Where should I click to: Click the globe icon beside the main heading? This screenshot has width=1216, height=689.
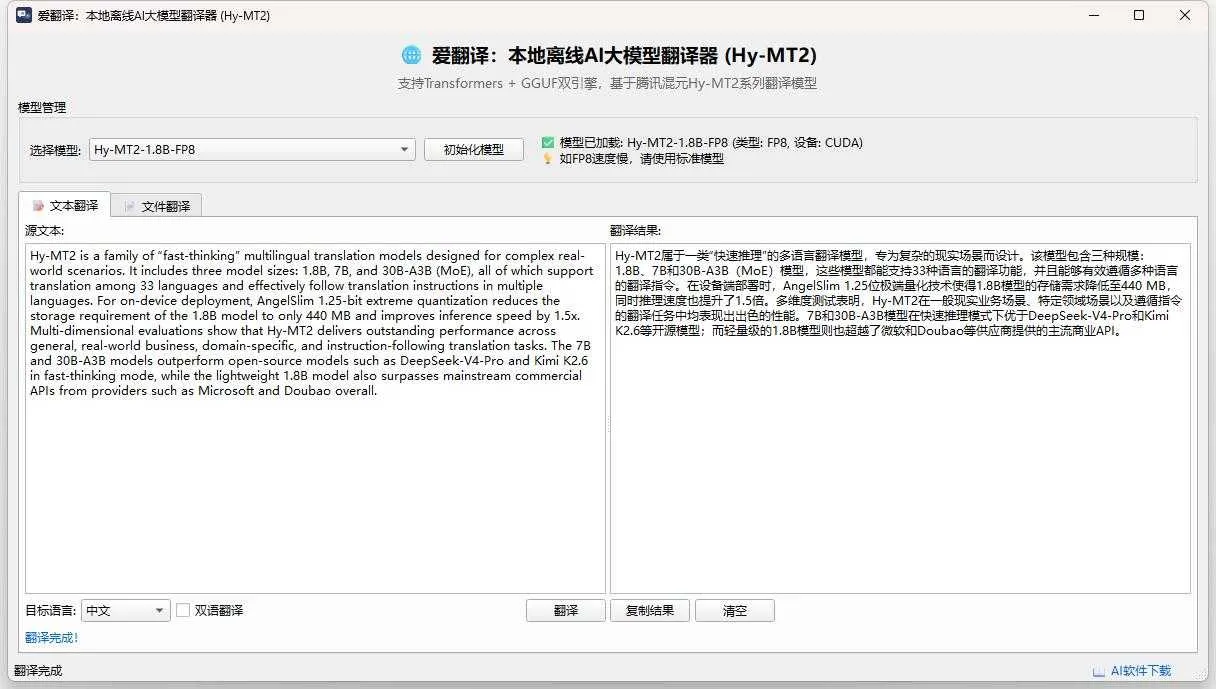[411, 55]
